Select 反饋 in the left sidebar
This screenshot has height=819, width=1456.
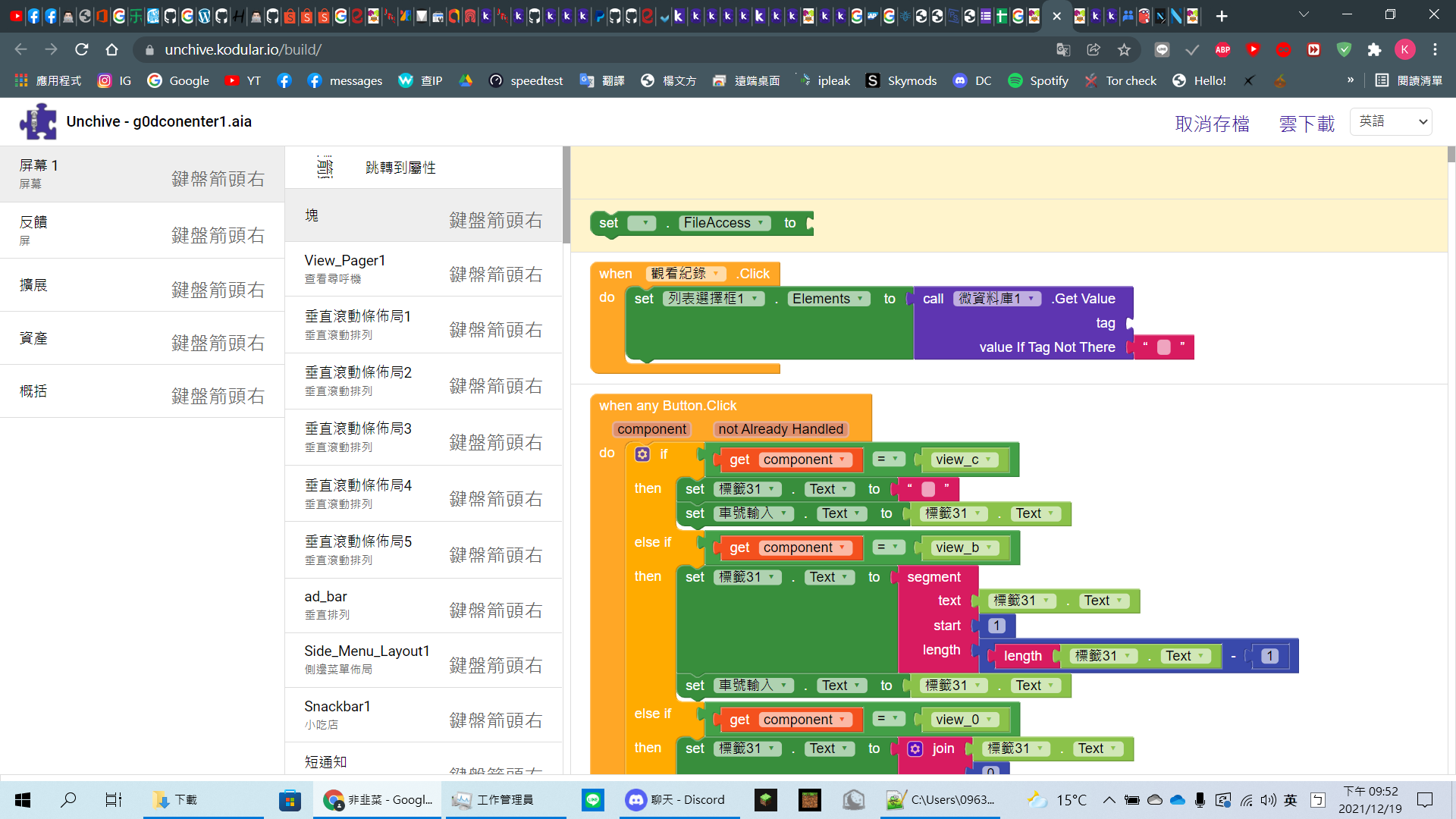tap(142, 231)
